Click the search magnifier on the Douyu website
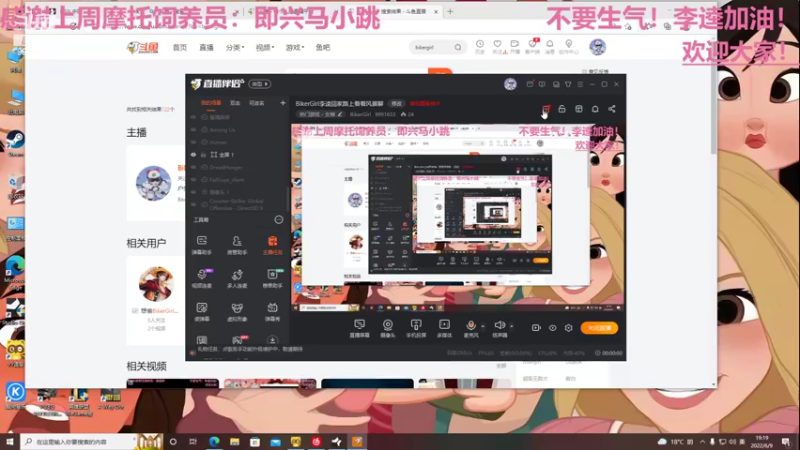This screenshot has width=800, height=450. coord(458,47)
